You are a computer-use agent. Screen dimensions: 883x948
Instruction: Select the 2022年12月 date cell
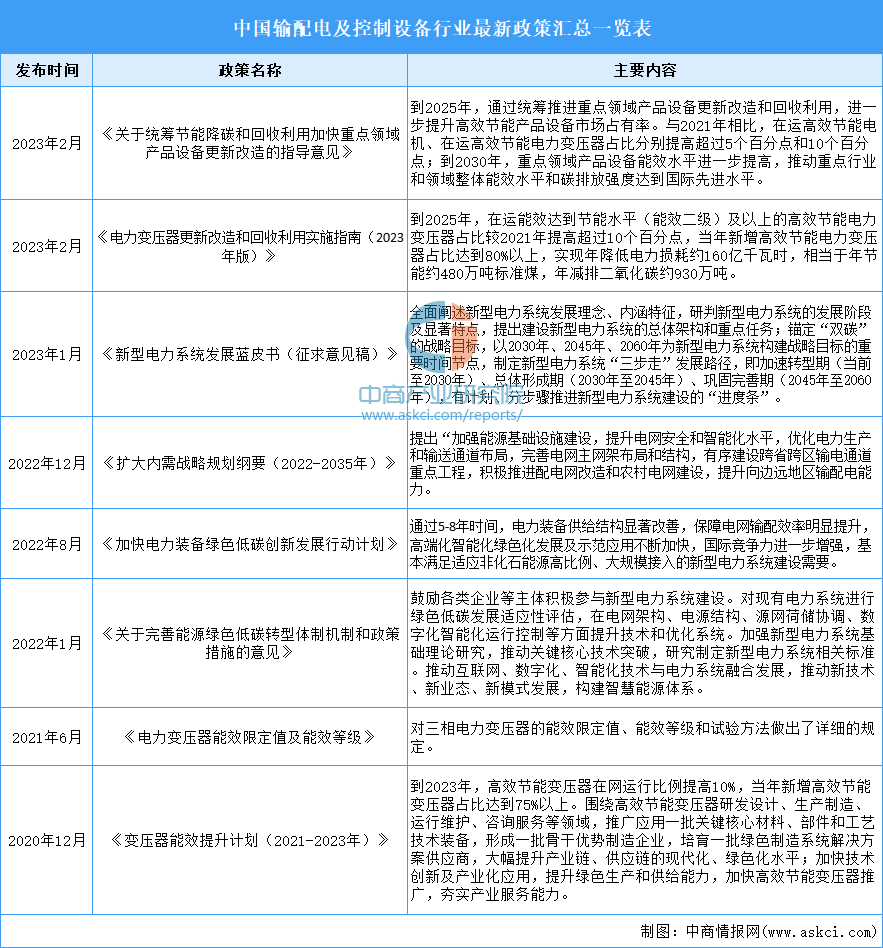(47, 463)
